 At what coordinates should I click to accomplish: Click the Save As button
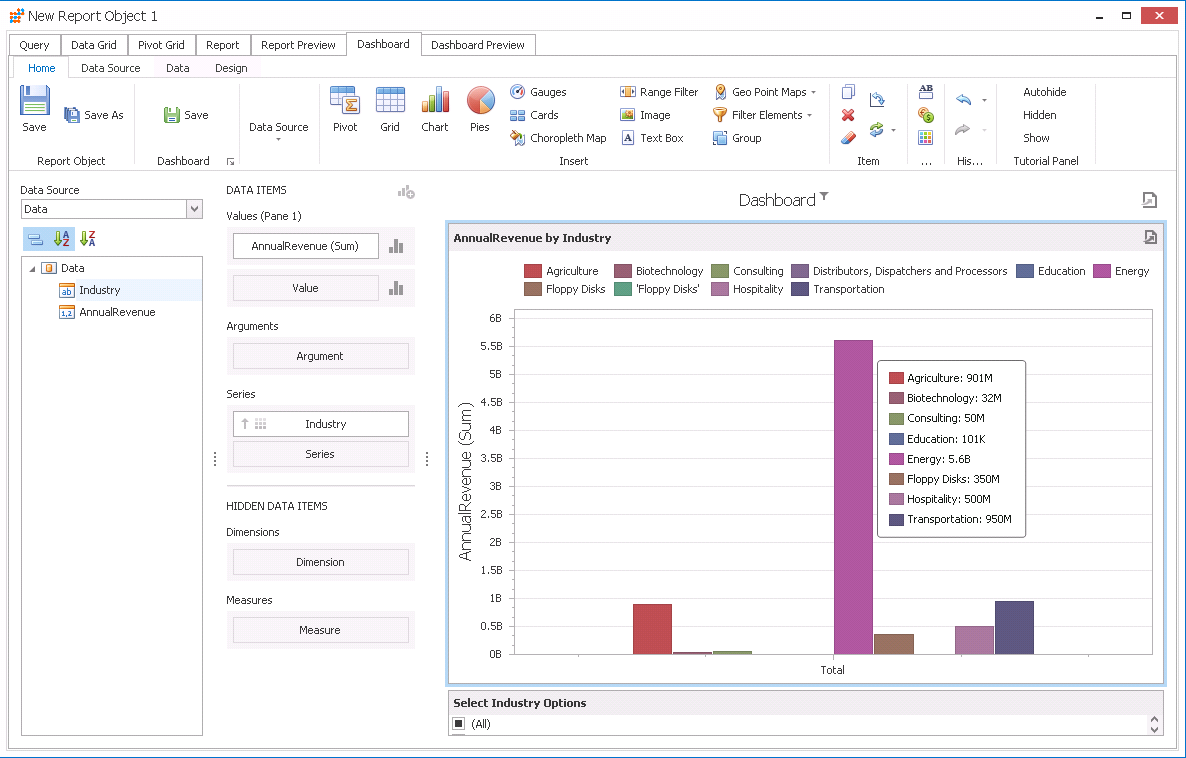click(94, 115)
